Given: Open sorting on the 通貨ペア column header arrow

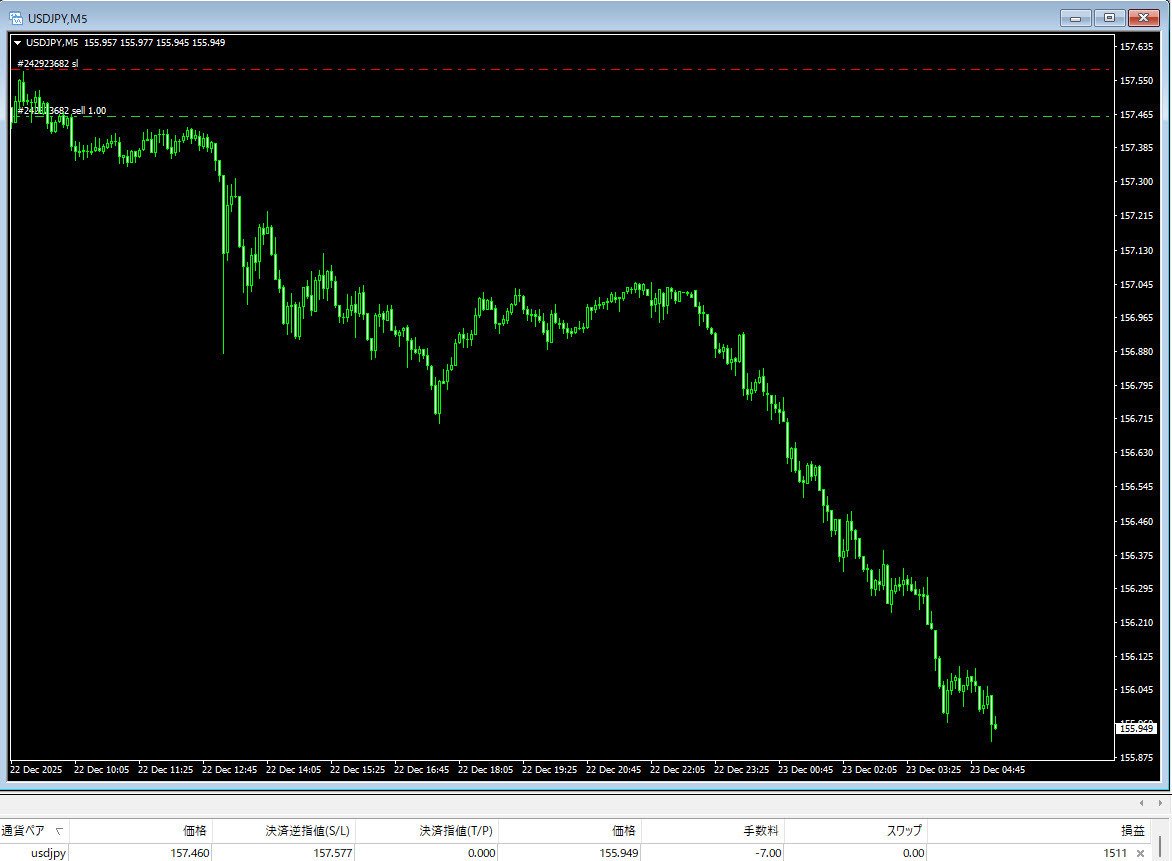Looking at the screenshot, I should tap(59, 830).
